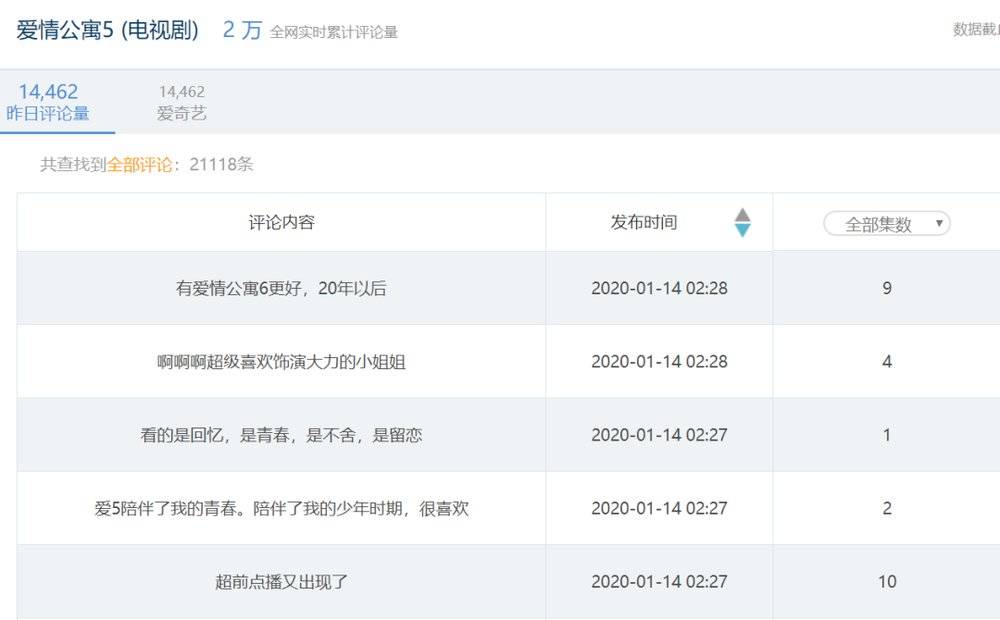This screenshot has height=620, width=1000.
Task: Switch to the 昨日评论量 tab
Action: (x=48, y=103)
